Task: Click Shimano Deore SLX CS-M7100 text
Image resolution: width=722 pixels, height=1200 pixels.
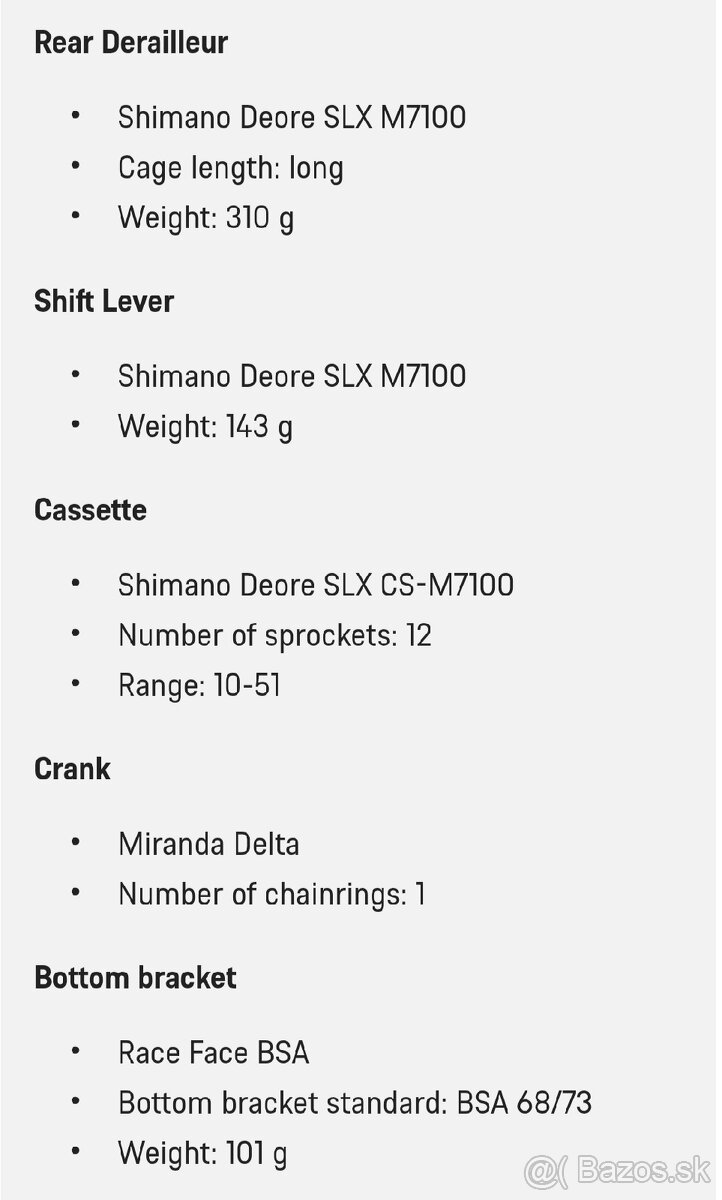Action: [x=316, y=585]
